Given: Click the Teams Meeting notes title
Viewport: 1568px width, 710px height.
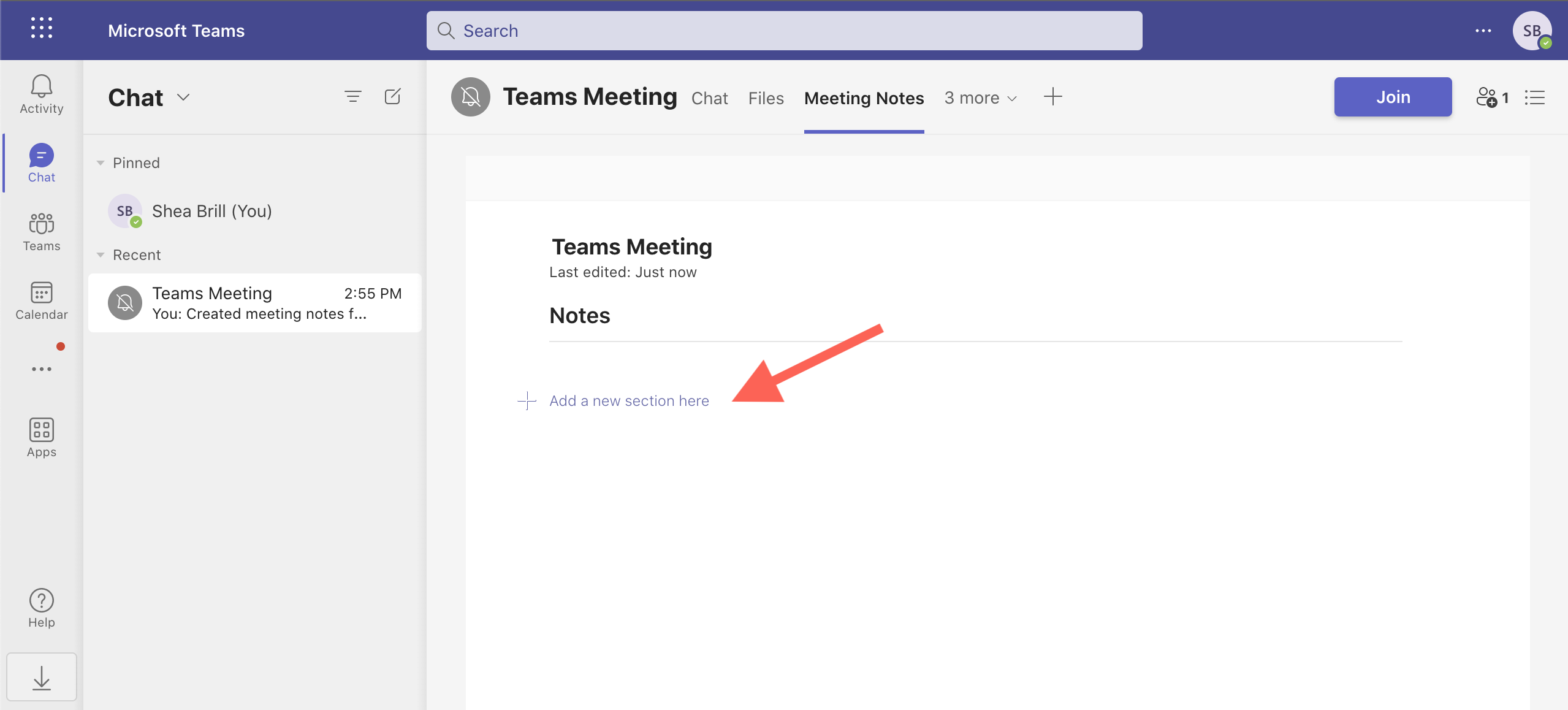Looking at the screenshot, I should coord(631,246).
